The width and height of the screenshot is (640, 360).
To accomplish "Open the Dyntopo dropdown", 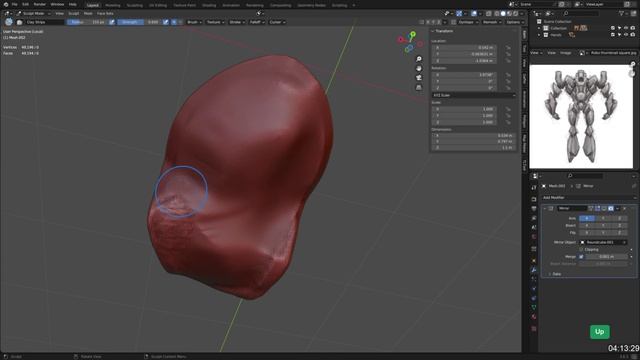I will (468, 22).
